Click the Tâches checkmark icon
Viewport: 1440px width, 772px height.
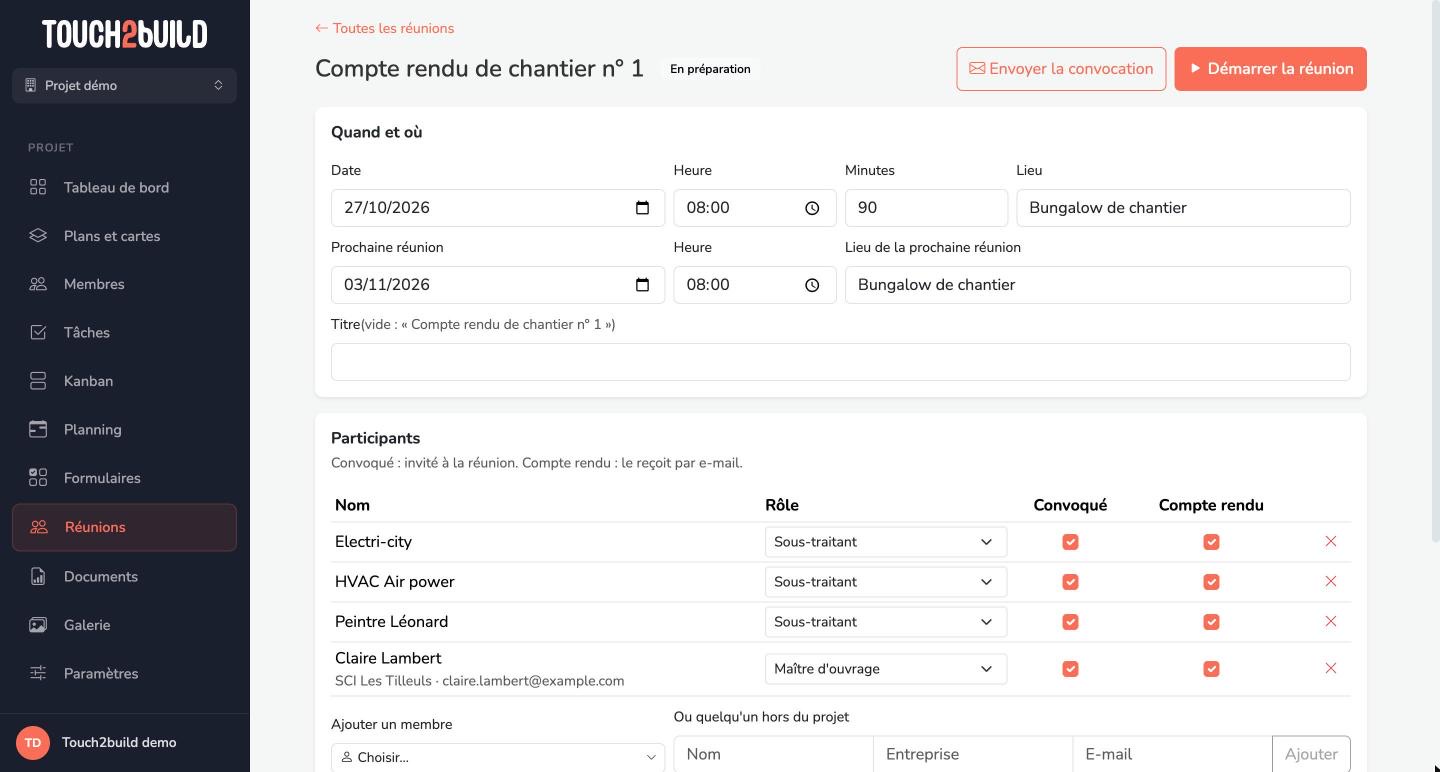[x=38, y=332]
